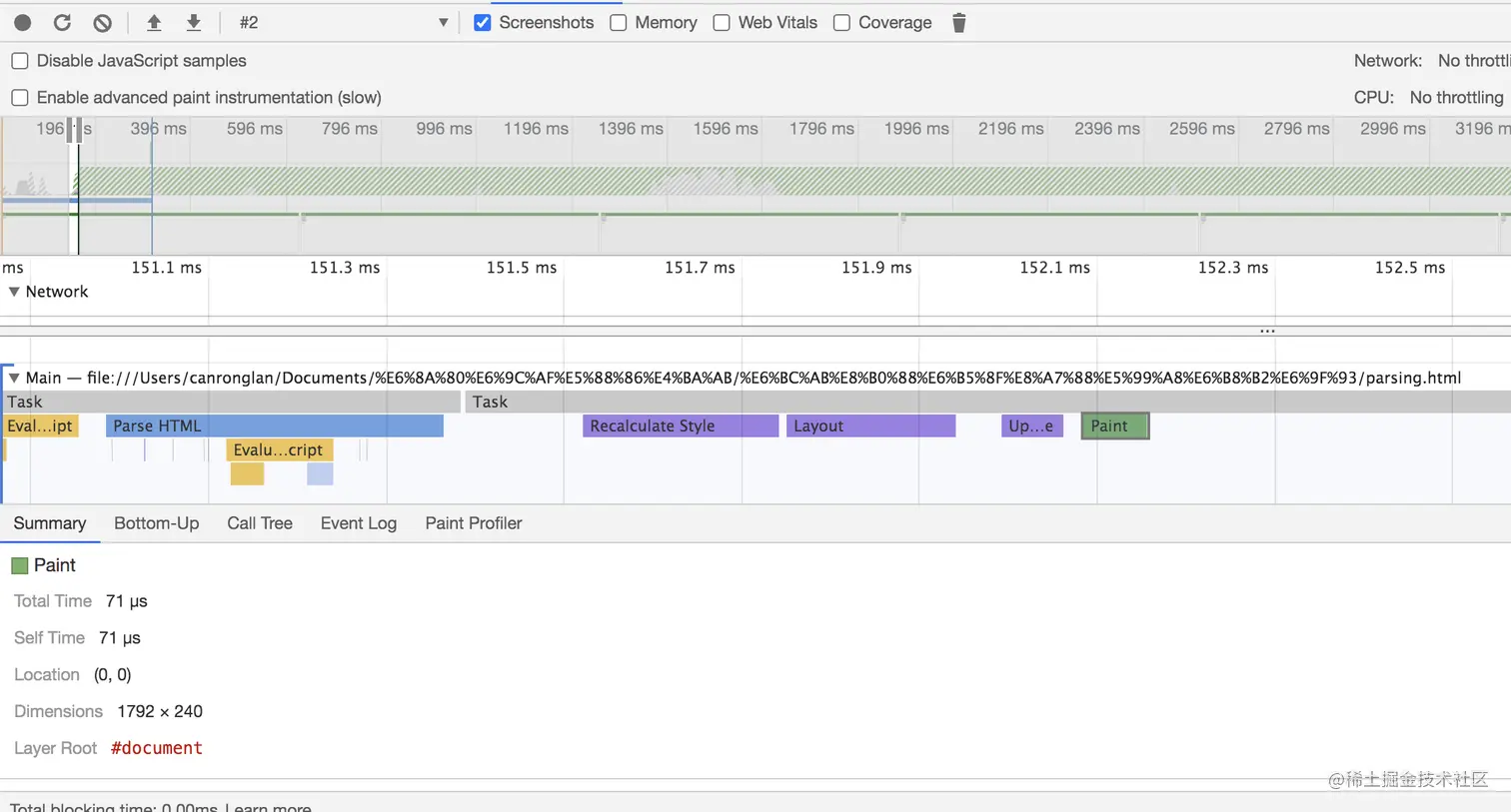Screen dimensions: 1511x812
Task: Collapse the Main thread track
Action: click(x=14, y=378)
